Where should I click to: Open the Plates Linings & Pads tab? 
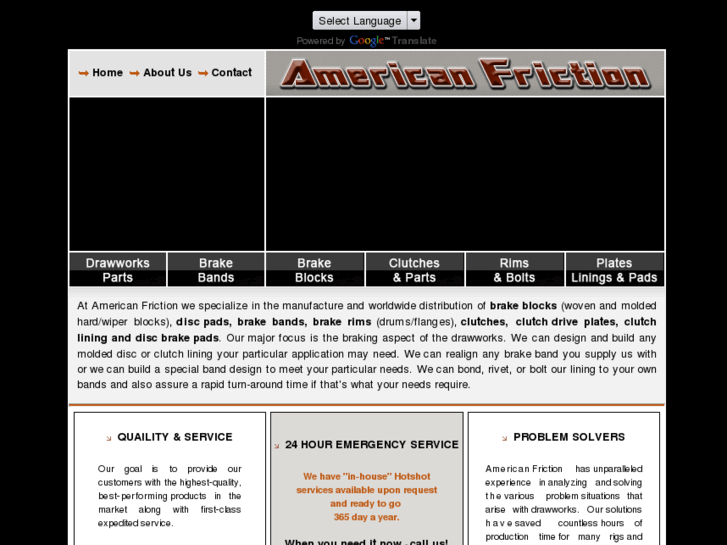pyautogui.click(x=614, y=270)
